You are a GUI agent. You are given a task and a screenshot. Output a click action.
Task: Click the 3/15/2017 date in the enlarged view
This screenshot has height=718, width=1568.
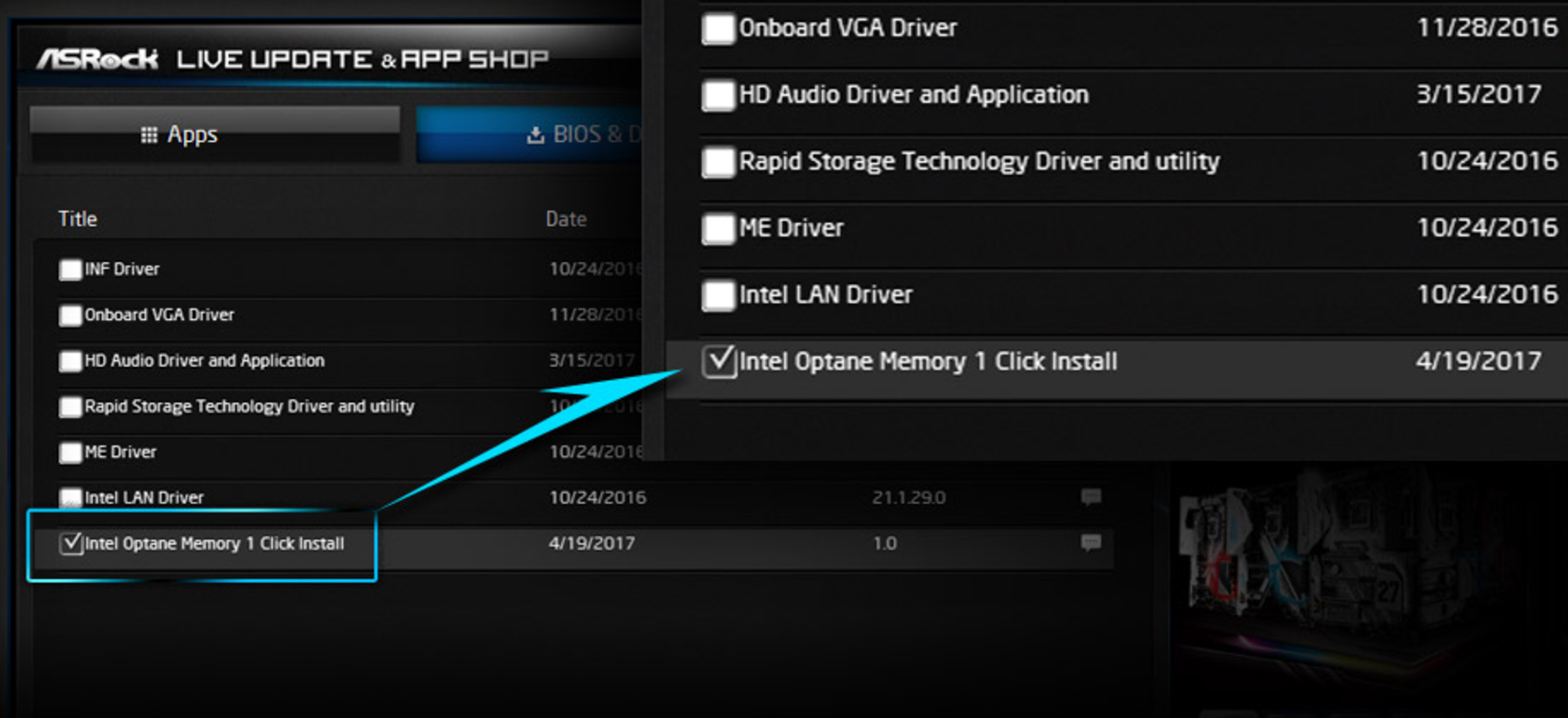pos(1478,94)
